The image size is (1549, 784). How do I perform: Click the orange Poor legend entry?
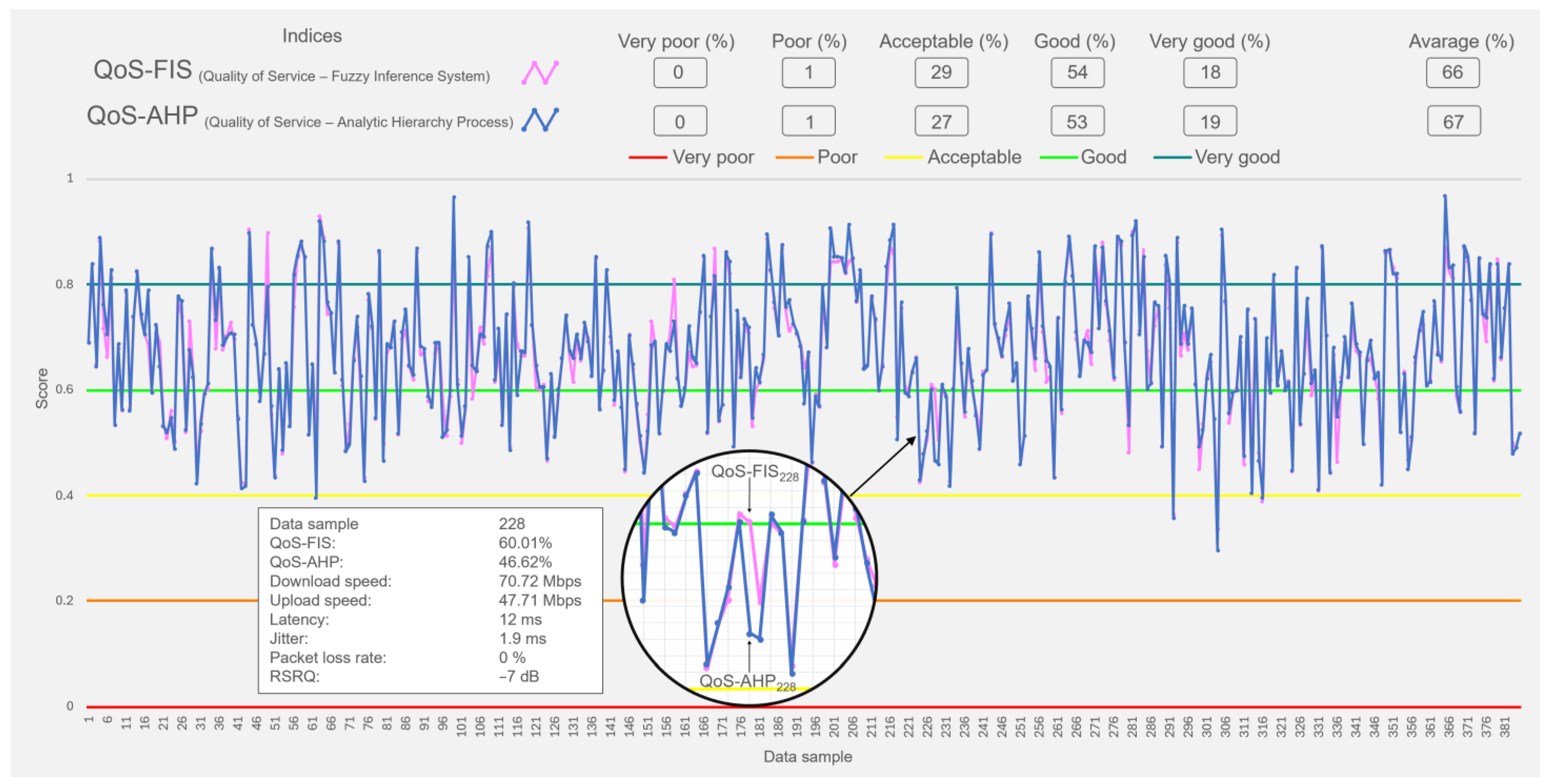pos(817,157)
